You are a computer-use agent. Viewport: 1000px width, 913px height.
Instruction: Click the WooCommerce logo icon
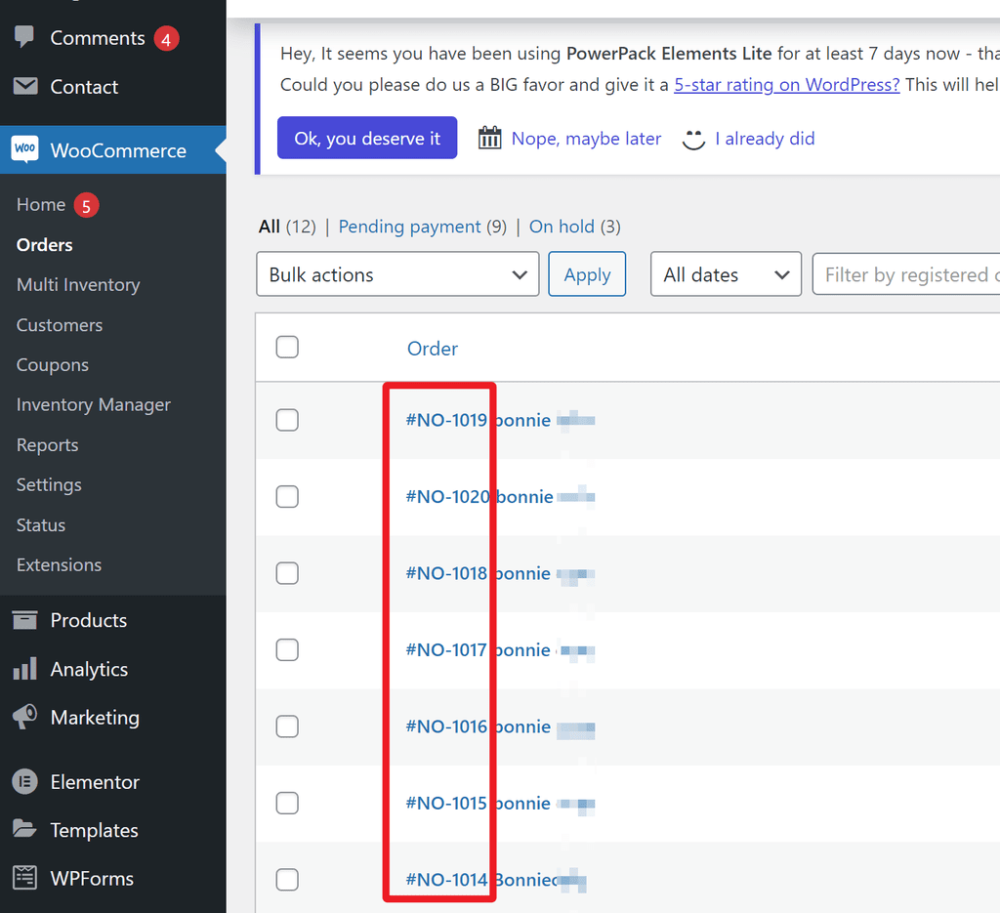coord(25,149)
